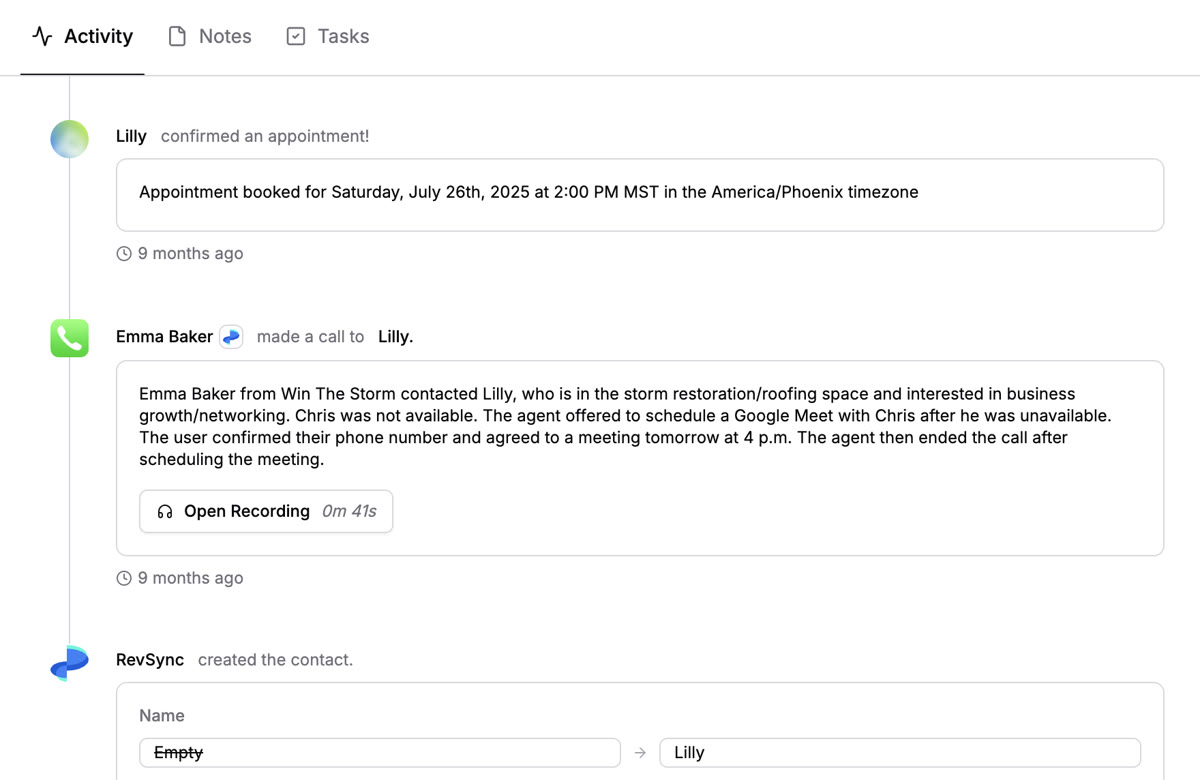Click the RevSync logo next to 'created the contact'
The image size is (1200, 780).
click(x=68, y=660)
